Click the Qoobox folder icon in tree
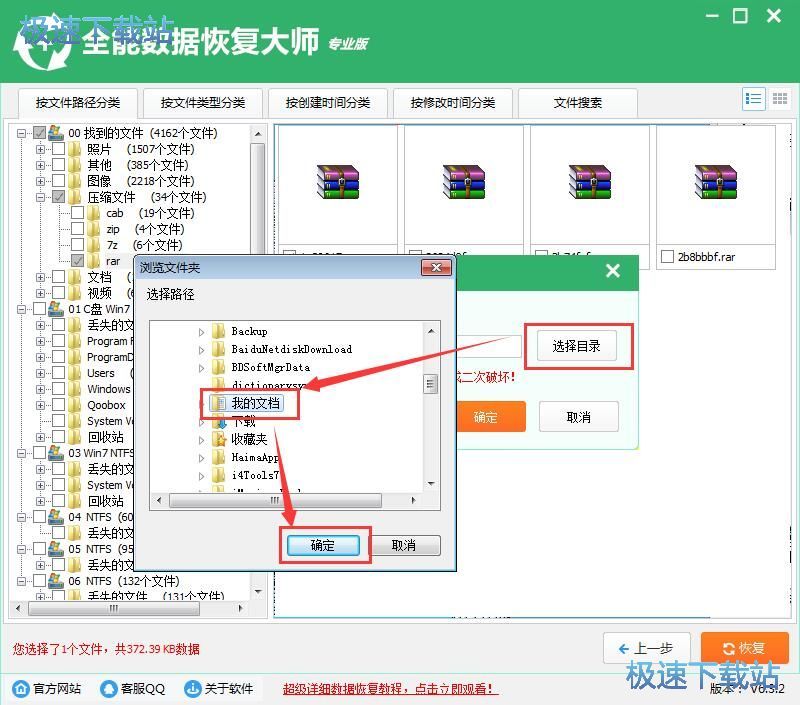The height and width of the screenshot is (705, 800). pyautogui.click(x=75, y=405)
